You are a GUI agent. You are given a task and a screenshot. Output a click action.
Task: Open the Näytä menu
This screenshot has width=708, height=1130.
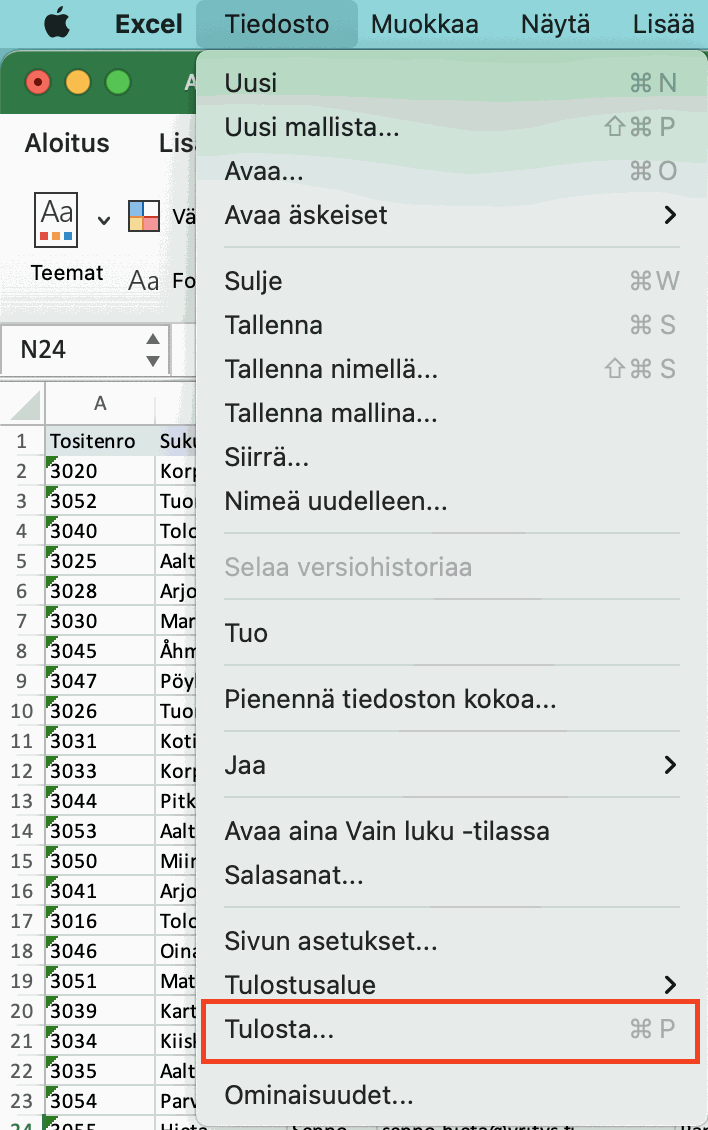[555, 24]
